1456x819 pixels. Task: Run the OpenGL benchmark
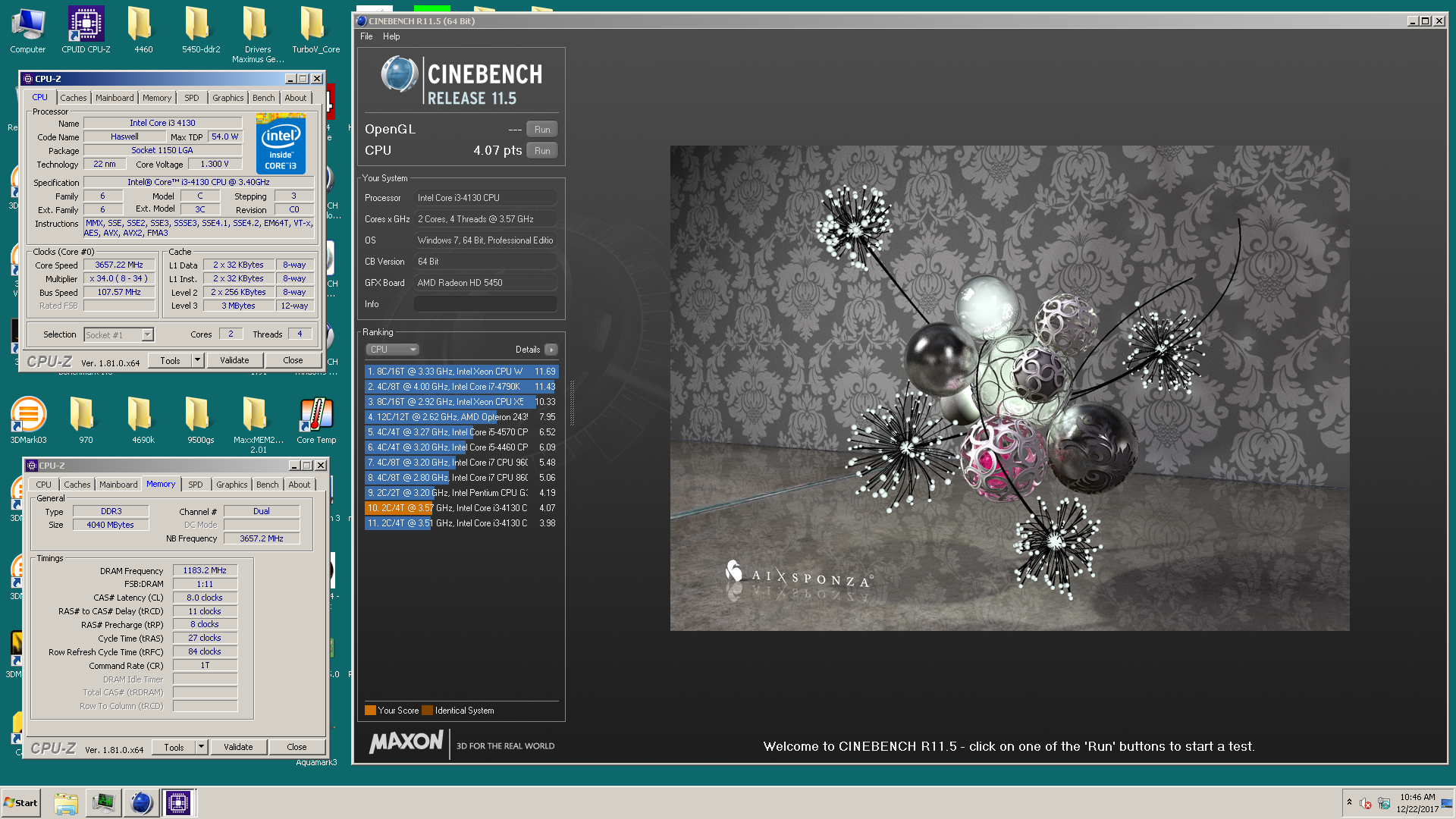click(x=542, y=130)
